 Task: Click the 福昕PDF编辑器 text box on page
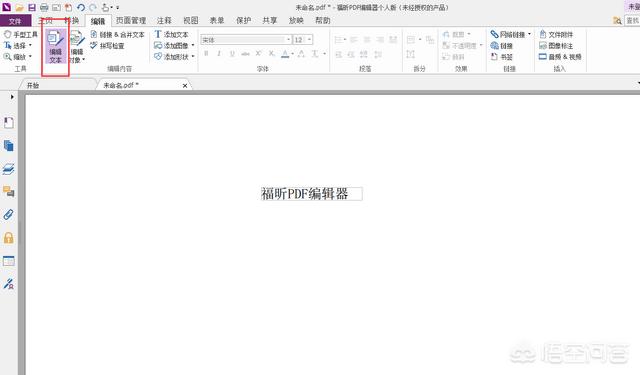pyautogui.click(x=311, y=194)
